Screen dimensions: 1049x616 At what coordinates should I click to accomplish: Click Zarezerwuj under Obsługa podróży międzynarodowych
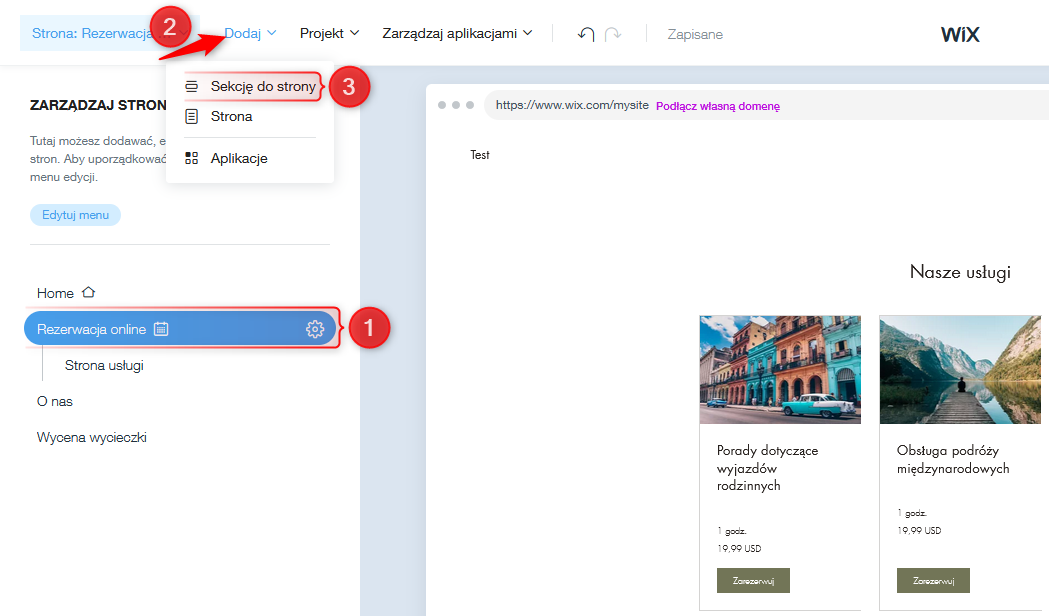933,581
